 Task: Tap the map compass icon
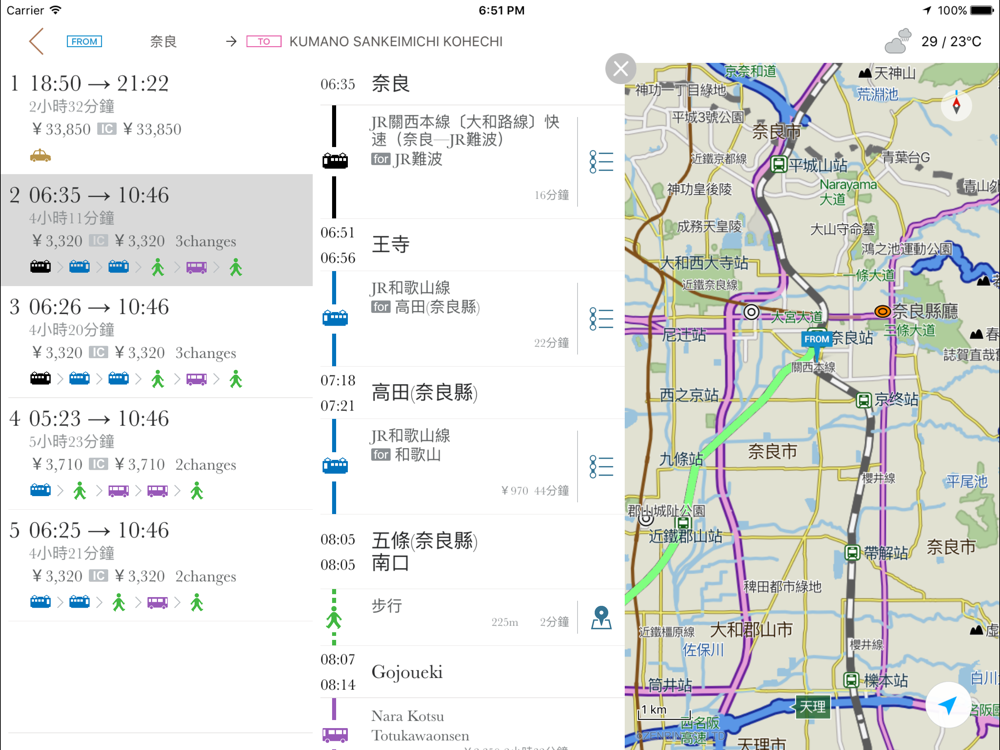pyautogui.click(x=956, y=105)
